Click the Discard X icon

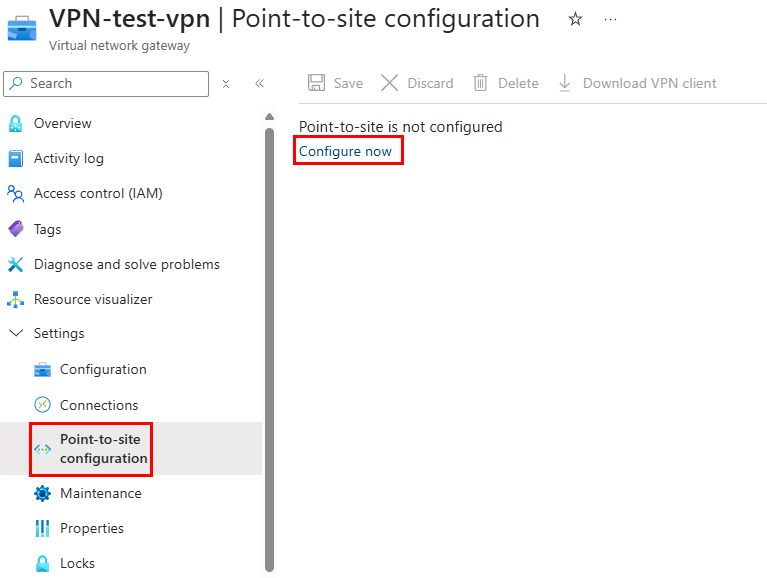(x=389, y=83)
